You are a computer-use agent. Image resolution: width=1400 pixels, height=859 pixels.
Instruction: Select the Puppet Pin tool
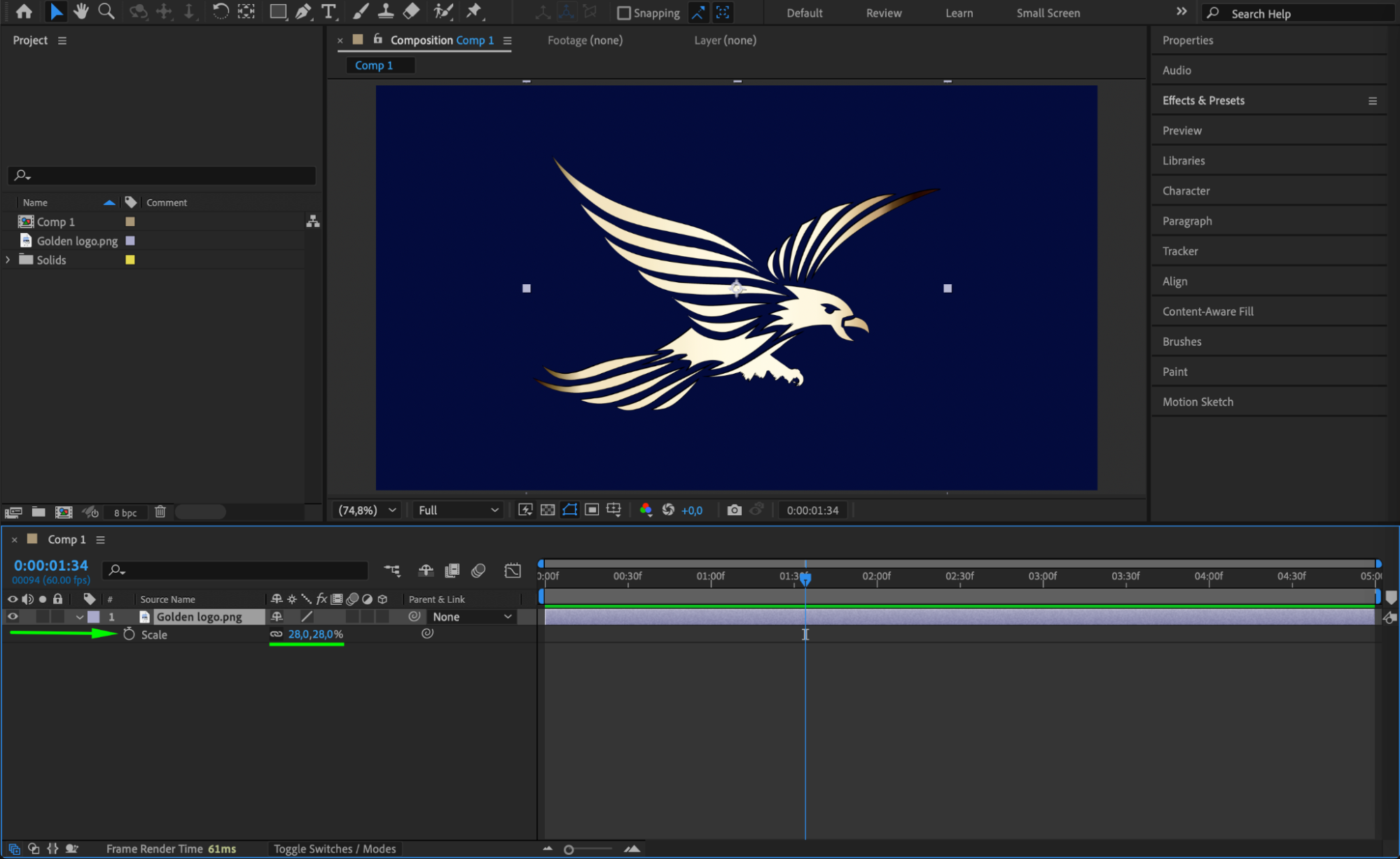(x=474, y=11)
